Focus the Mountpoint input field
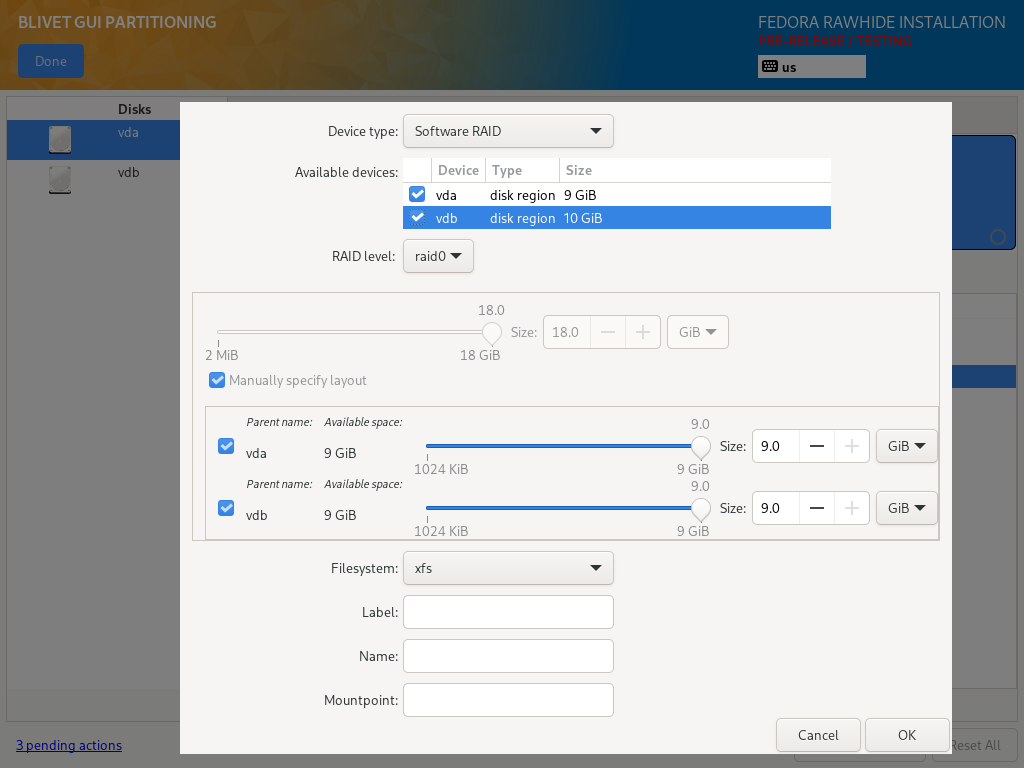 click(508, 700)
